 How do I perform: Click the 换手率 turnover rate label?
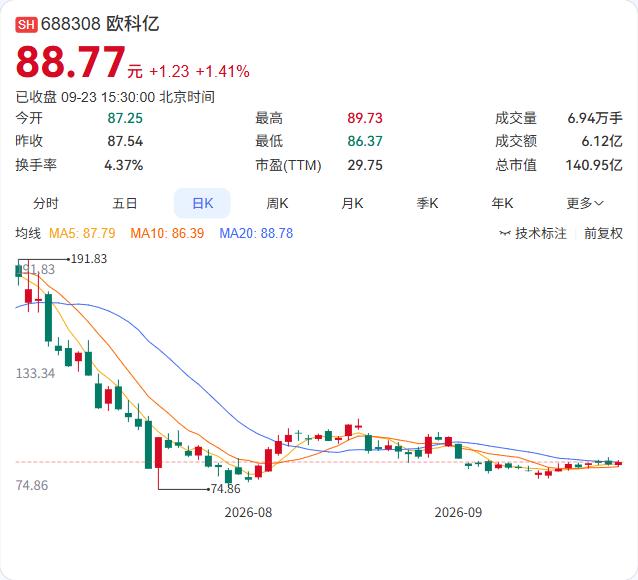point(36,165)
